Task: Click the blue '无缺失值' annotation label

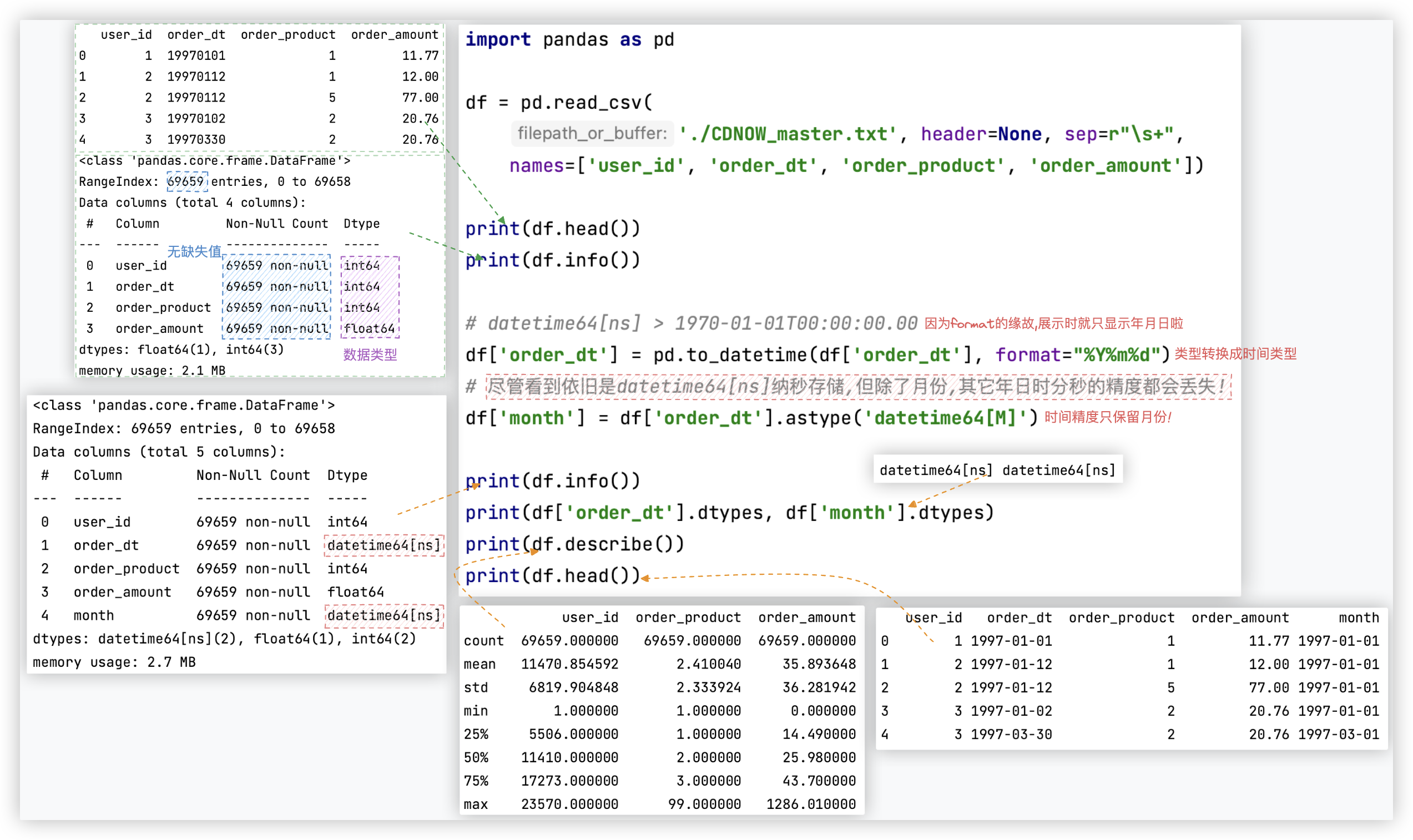Action: 194,251
